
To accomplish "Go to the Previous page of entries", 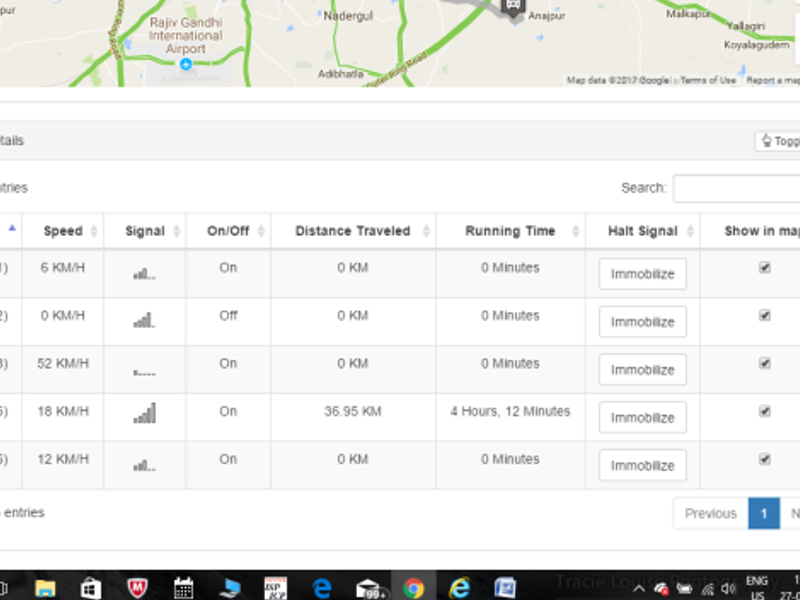I will point(711,513).
